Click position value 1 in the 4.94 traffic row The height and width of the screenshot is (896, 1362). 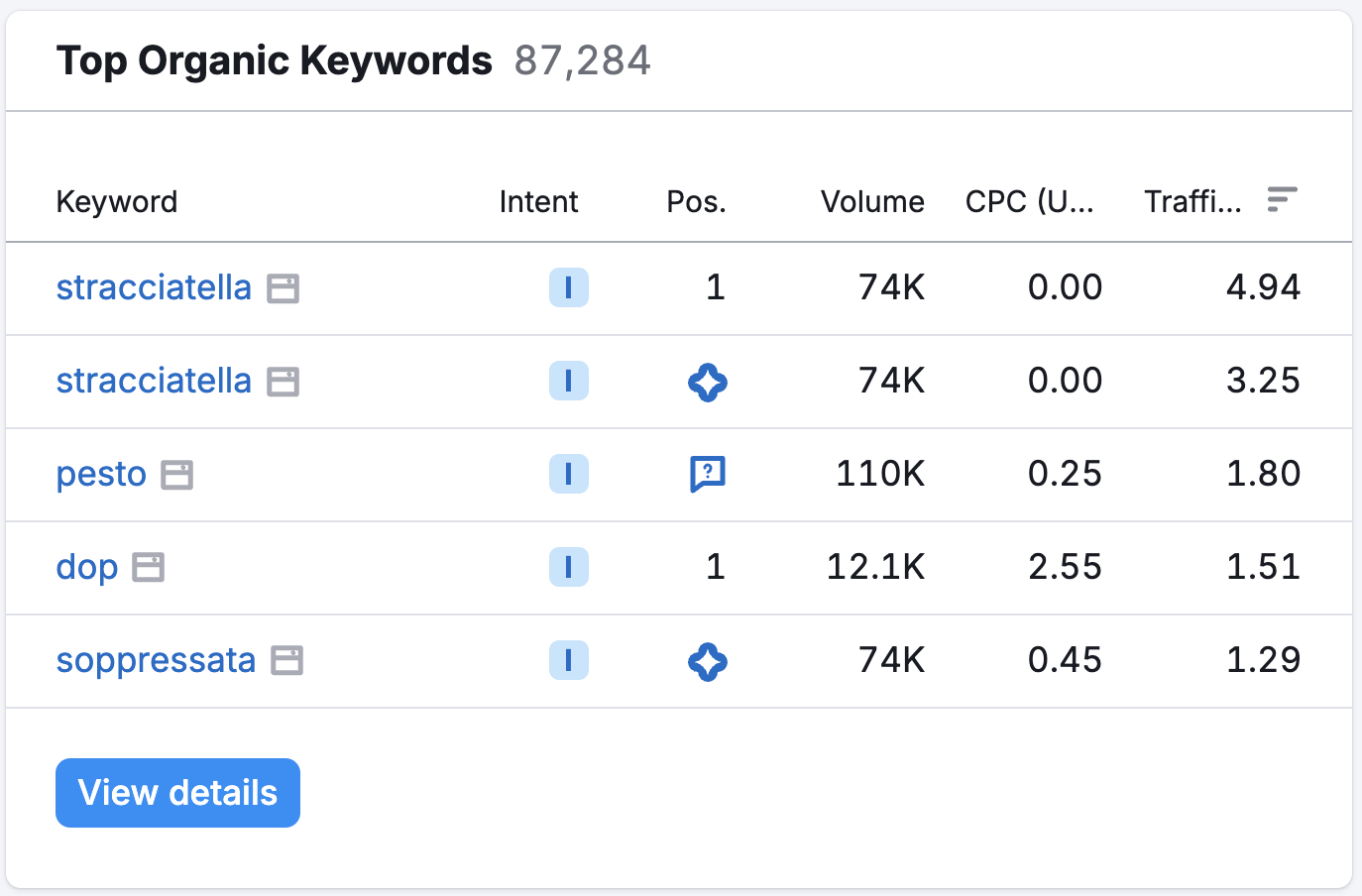[x=716, y=287]
